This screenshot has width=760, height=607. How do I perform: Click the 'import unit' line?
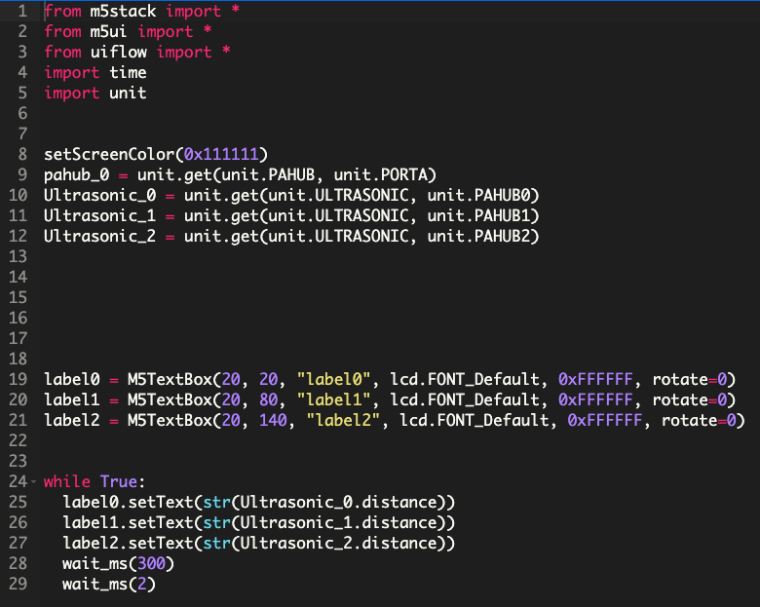95,93
